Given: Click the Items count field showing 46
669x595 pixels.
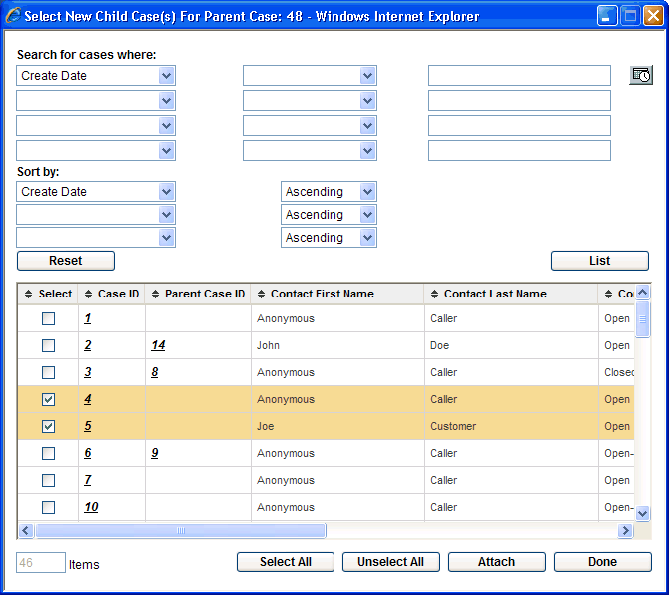Looking at the screenshot, I should click(x=41, y=563).
